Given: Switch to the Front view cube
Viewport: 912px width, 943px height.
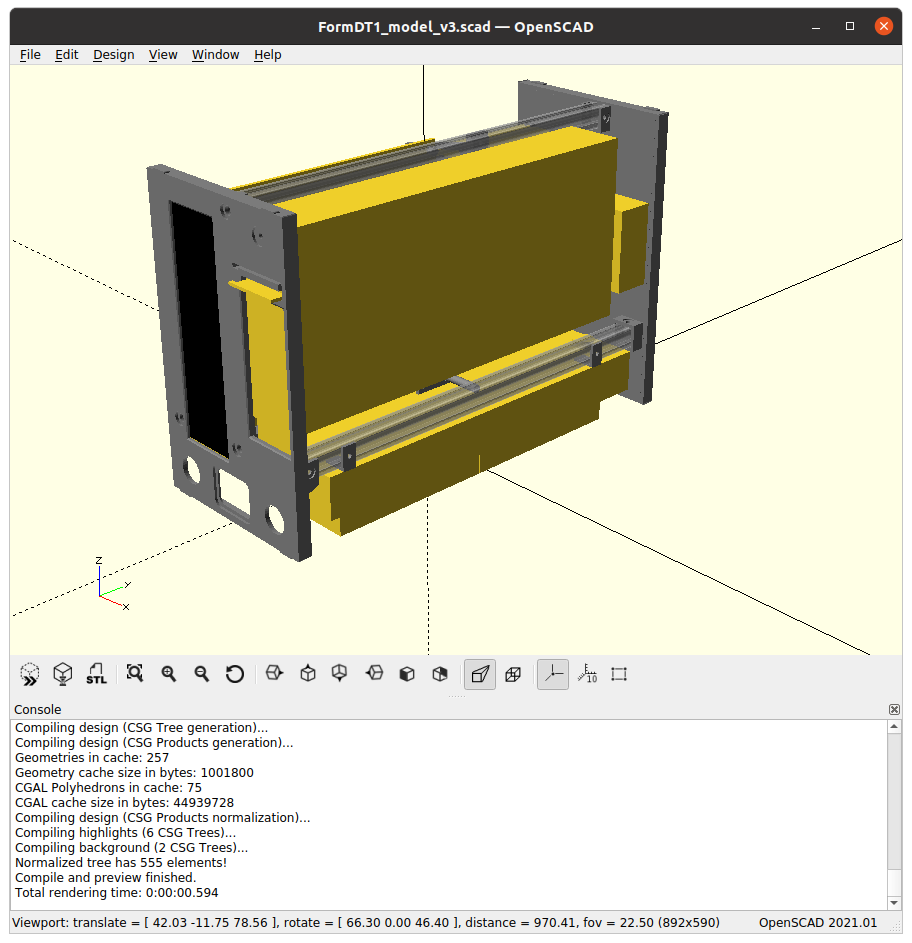Looking at the screenshot, I should pyautogui.click(x=407, y=674).
